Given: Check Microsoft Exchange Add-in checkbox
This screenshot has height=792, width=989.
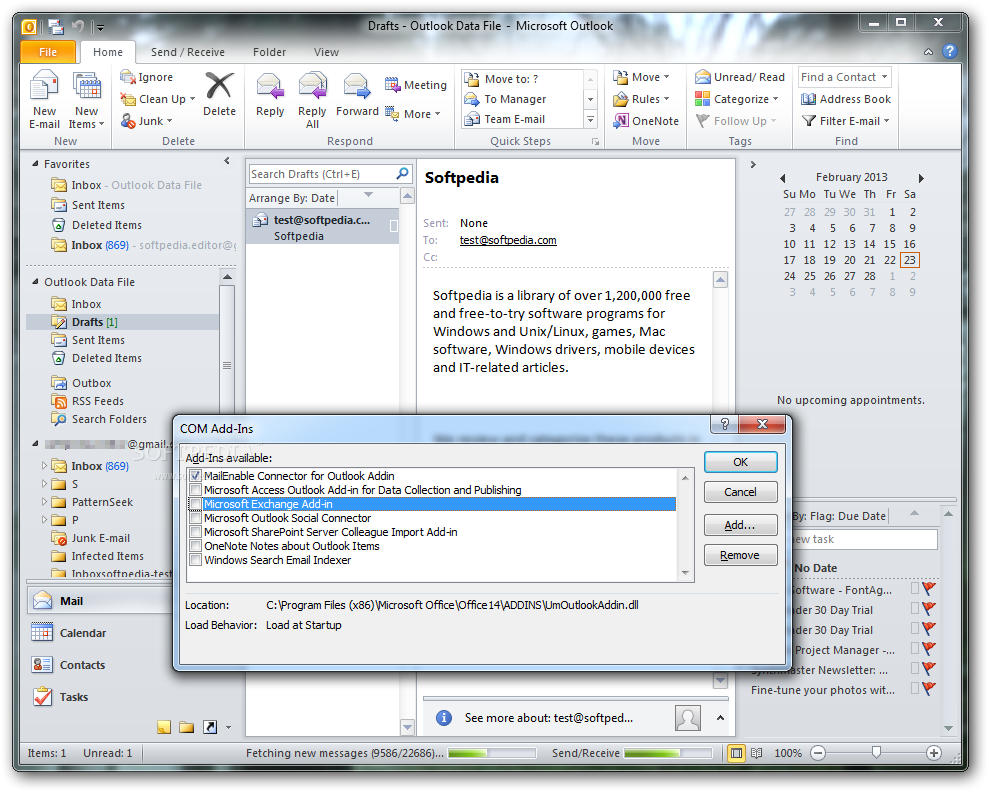Looking at the screenshot, I should (x=196, y=504).
